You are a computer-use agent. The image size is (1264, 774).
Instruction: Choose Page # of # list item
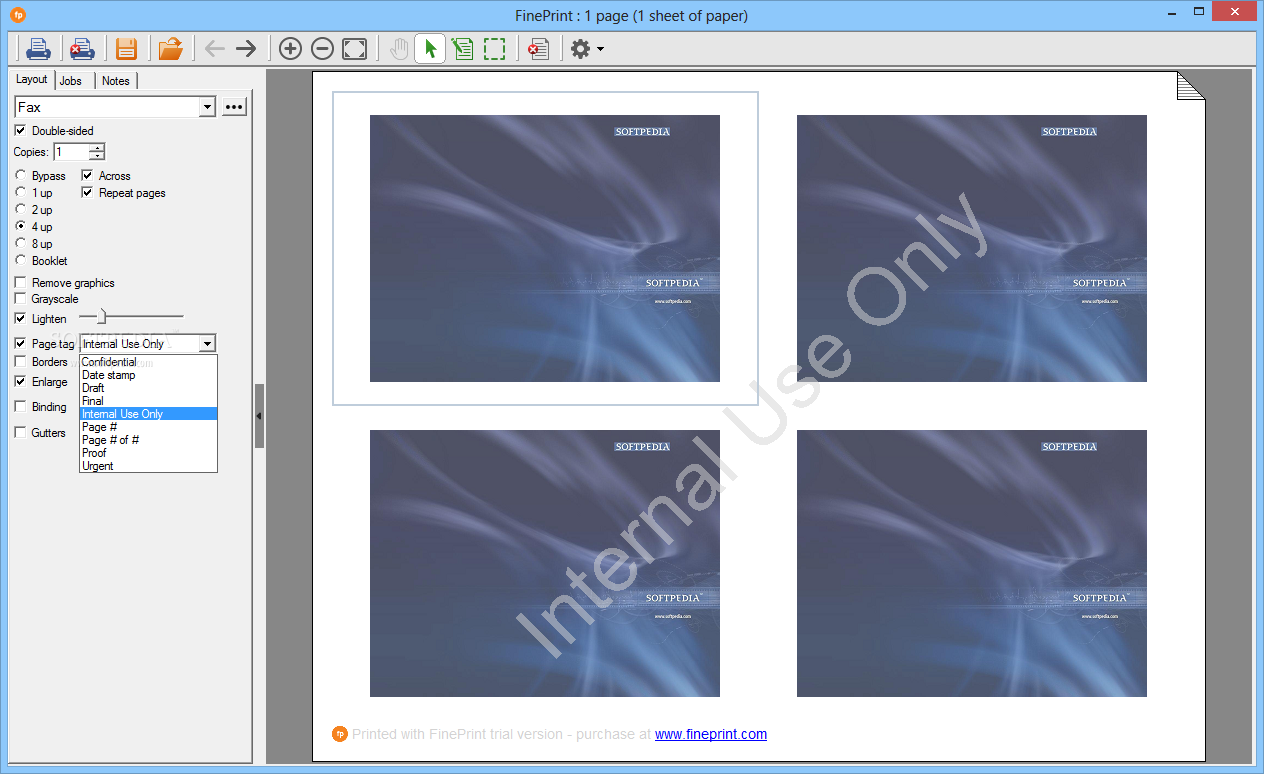(148, 440)
